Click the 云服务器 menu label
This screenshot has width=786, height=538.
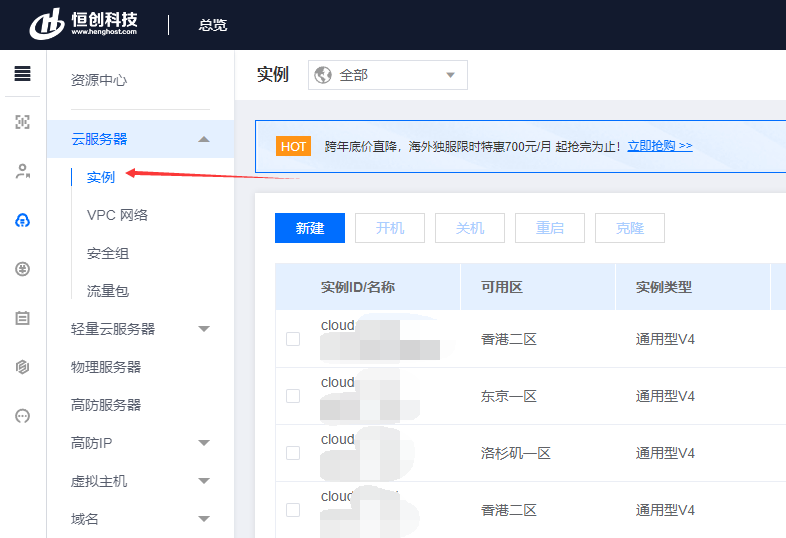(99, 139)
